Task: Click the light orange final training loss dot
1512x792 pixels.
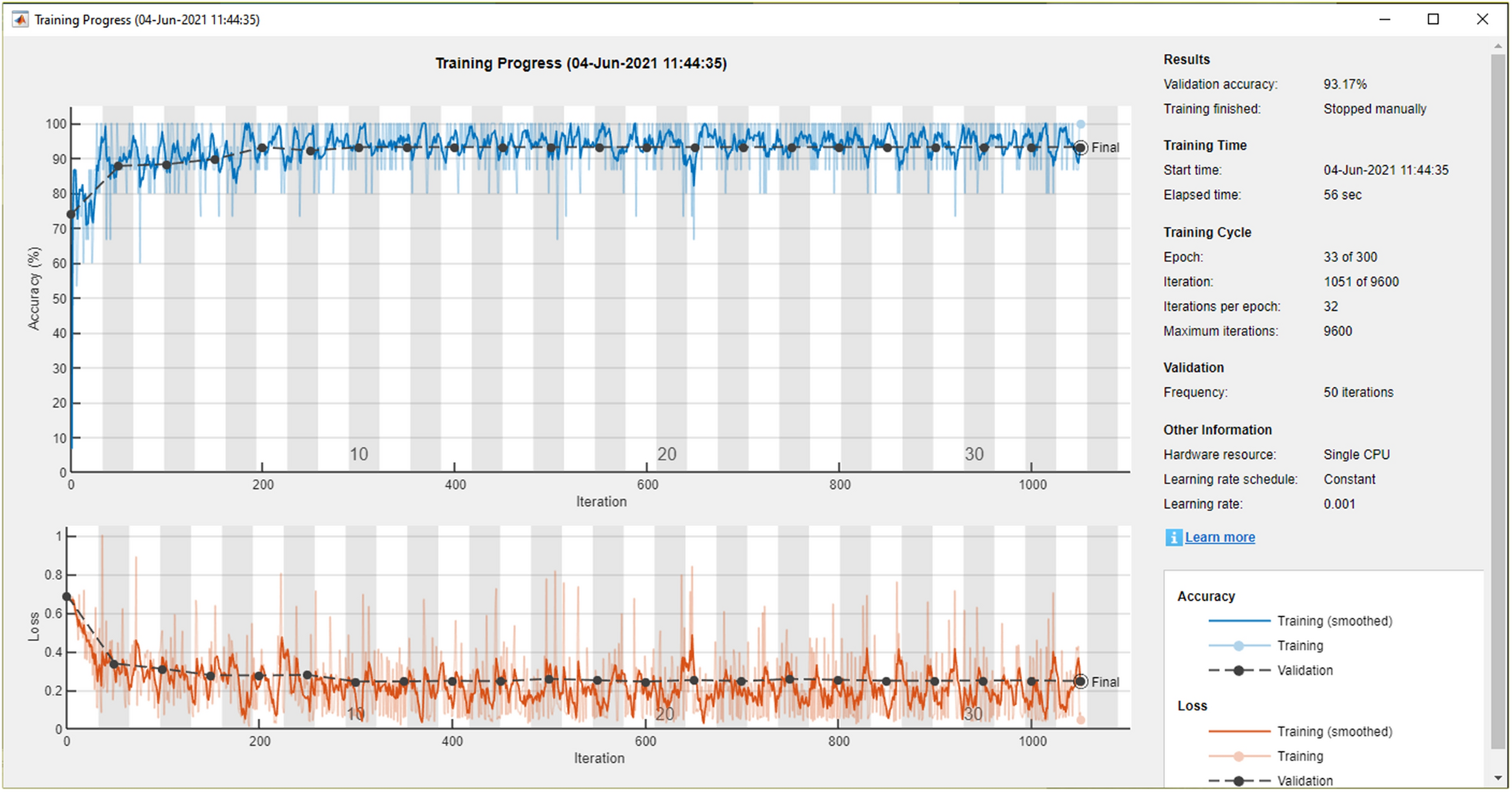Action: click(x=1081, y=720)
